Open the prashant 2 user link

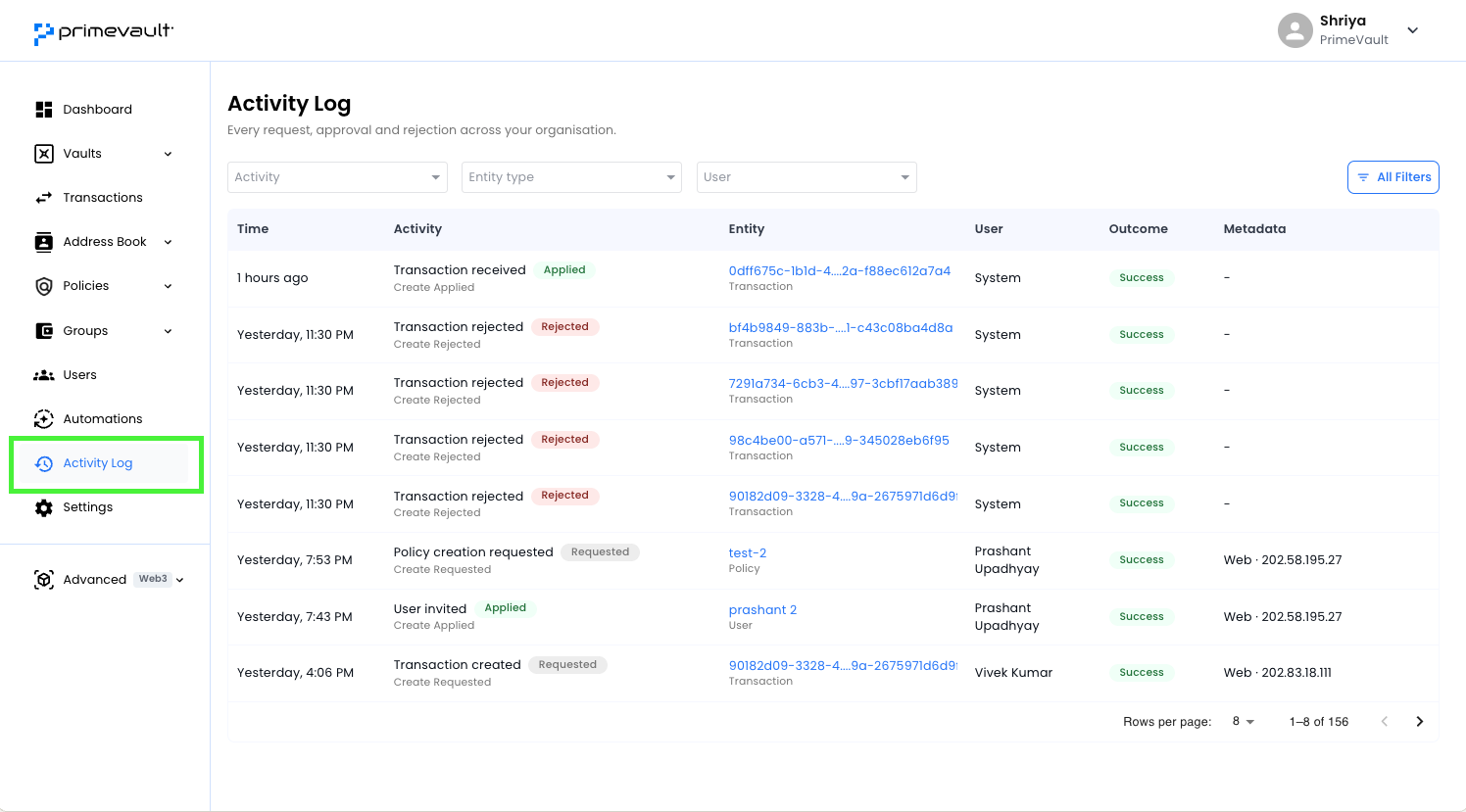click(x=762, y=610)
